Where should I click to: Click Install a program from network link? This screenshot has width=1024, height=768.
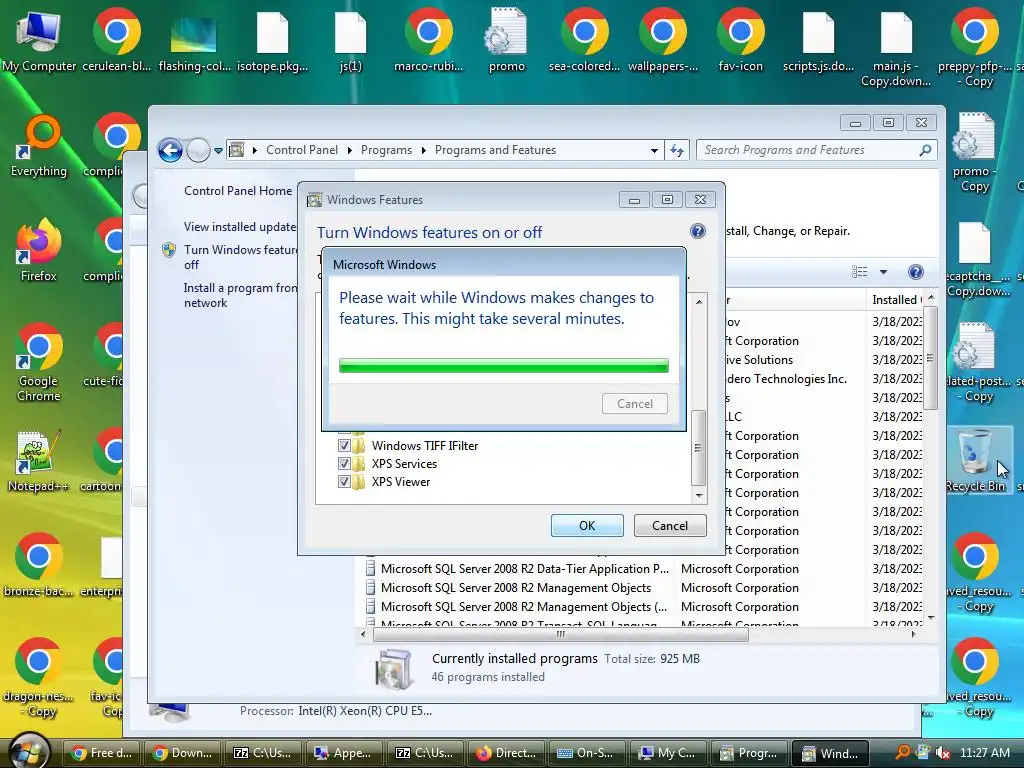click(x=240, y=295)
